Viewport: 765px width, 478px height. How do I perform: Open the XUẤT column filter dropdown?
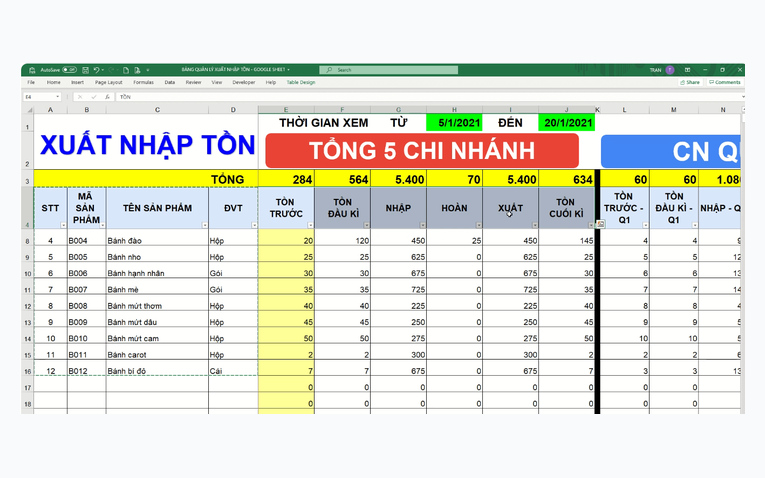[x=535, y=225]
